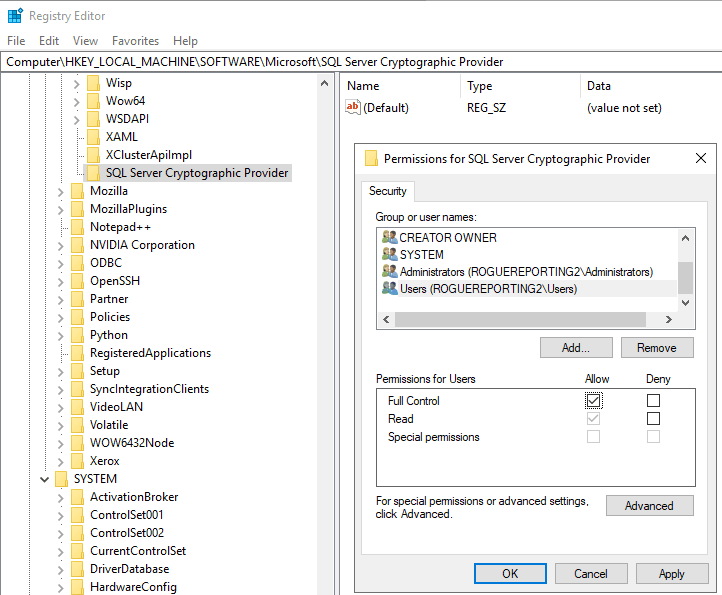Apply the permission changes
This screenshot has height=595, width=722.
click(x=672, y=573)
